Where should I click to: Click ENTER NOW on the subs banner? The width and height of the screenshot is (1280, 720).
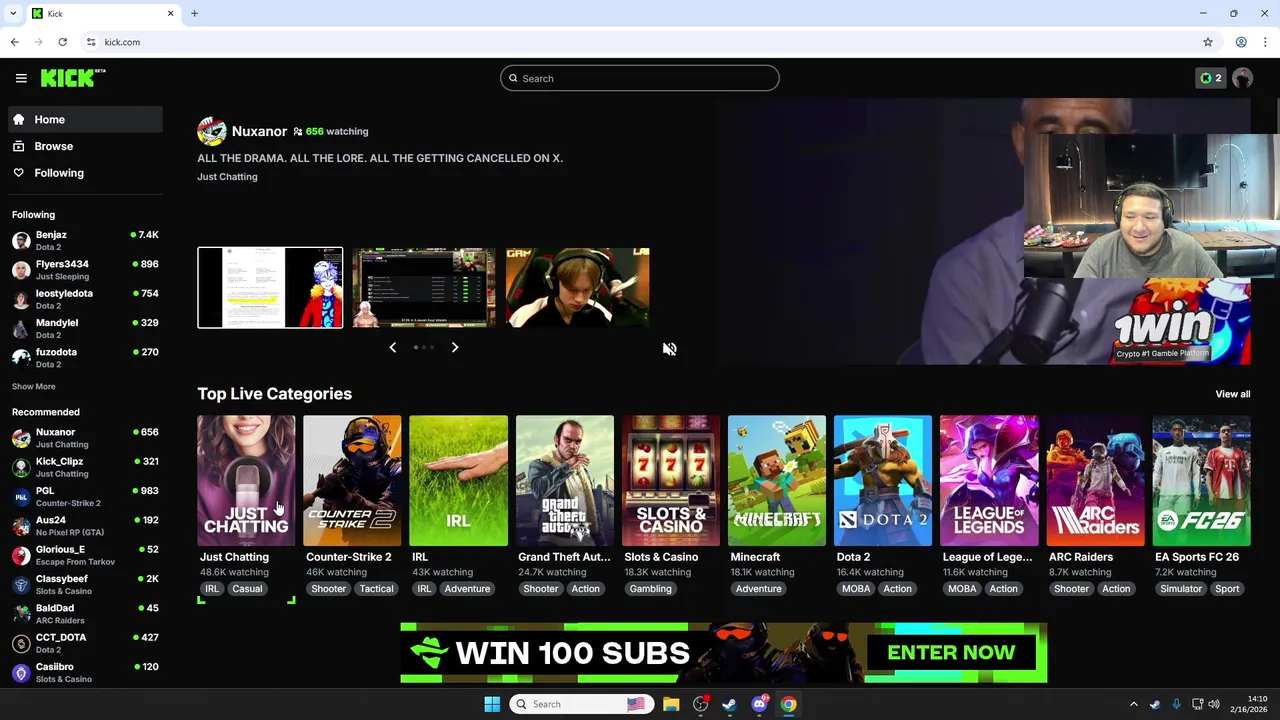click(951, 653)
